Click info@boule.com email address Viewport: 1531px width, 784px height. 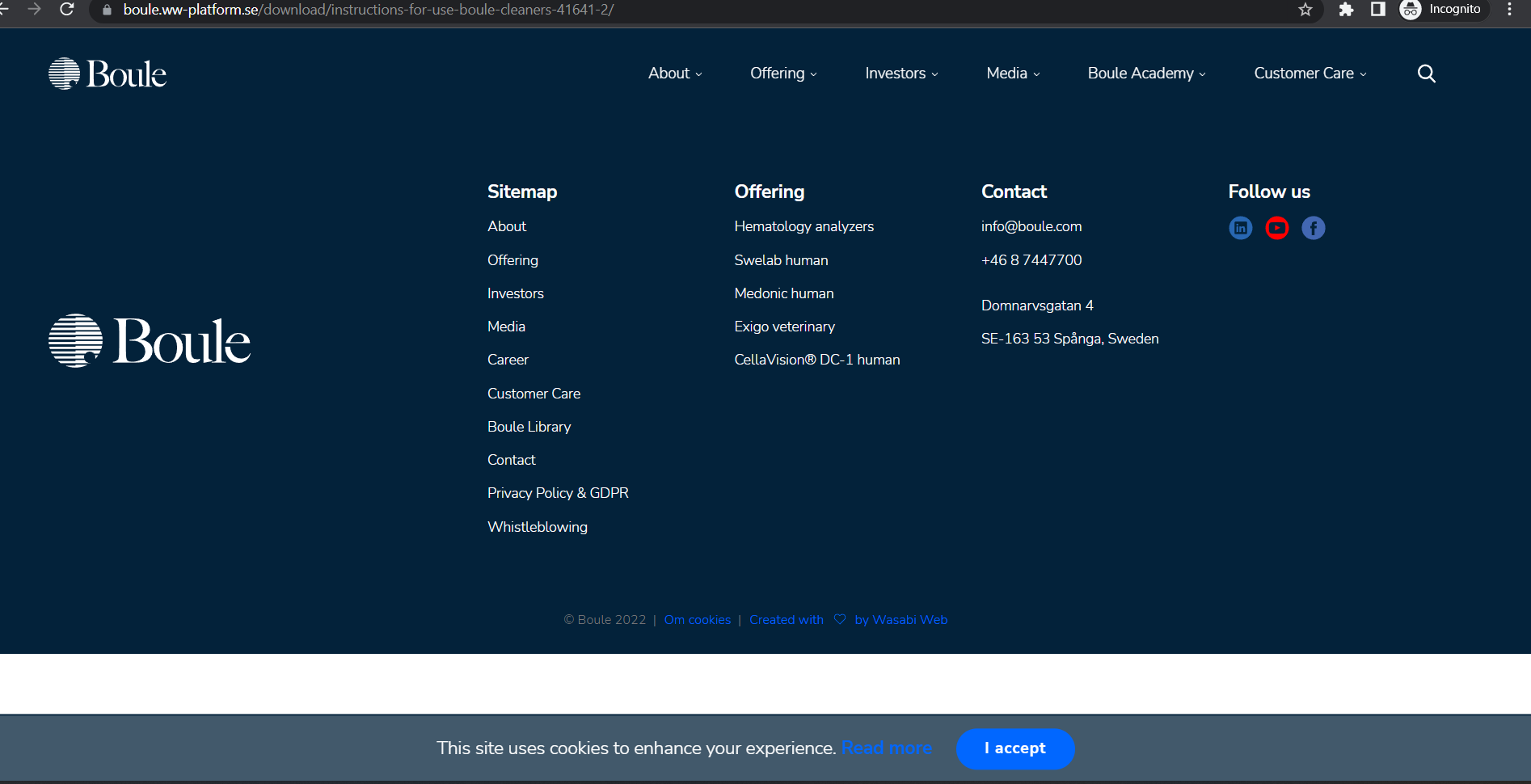pyautogui.click(x=1031, y=226)
